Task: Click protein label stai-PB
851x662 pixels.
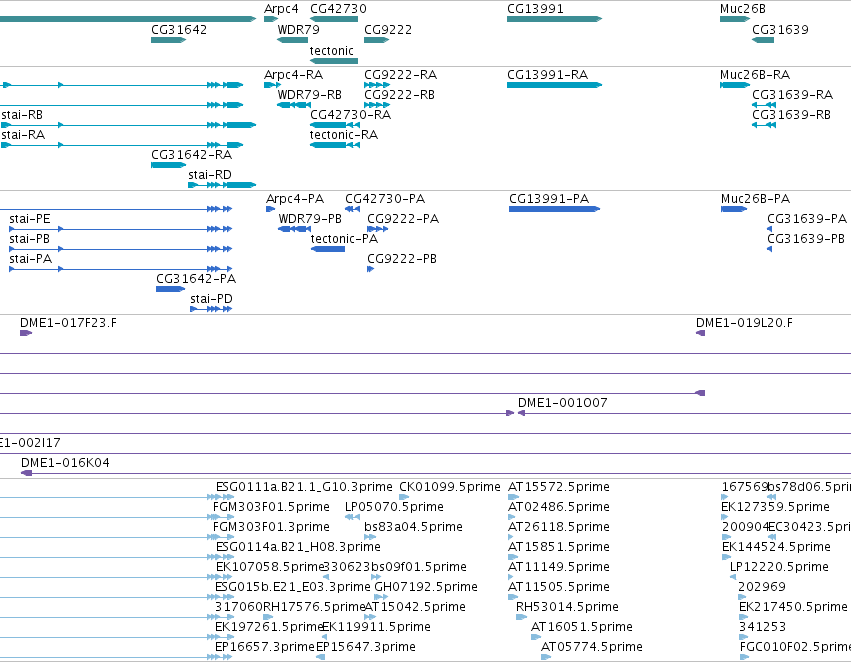Action: point(29,239)
